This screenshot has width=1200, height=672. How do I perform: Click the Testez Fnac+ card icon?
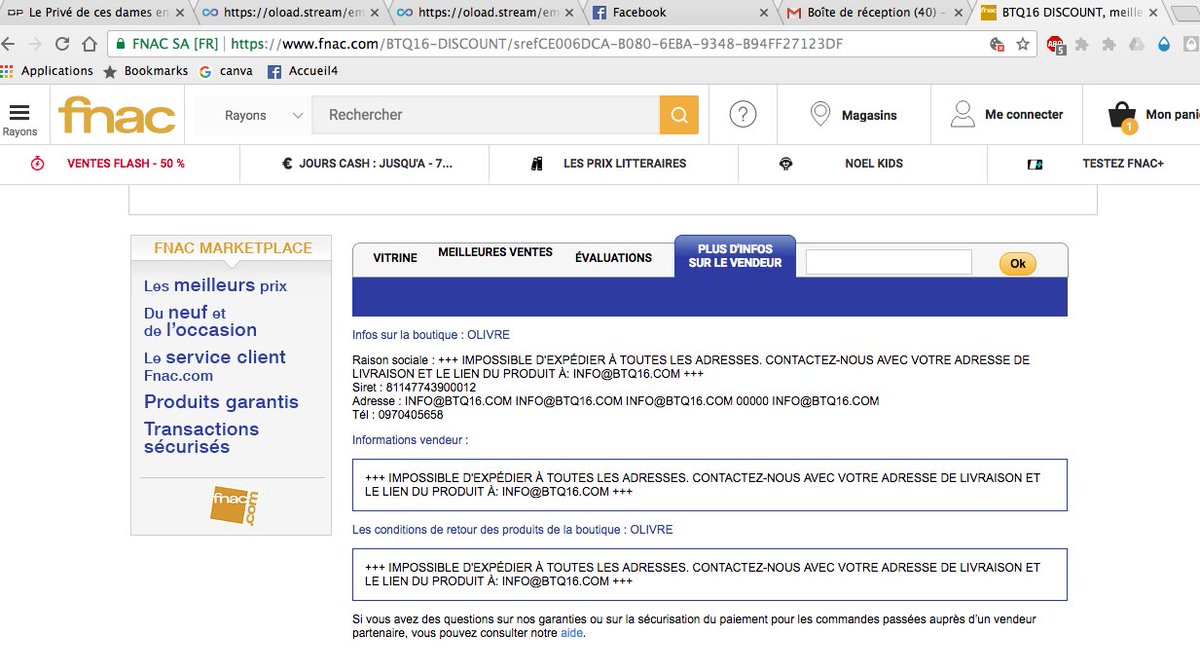1035,164
